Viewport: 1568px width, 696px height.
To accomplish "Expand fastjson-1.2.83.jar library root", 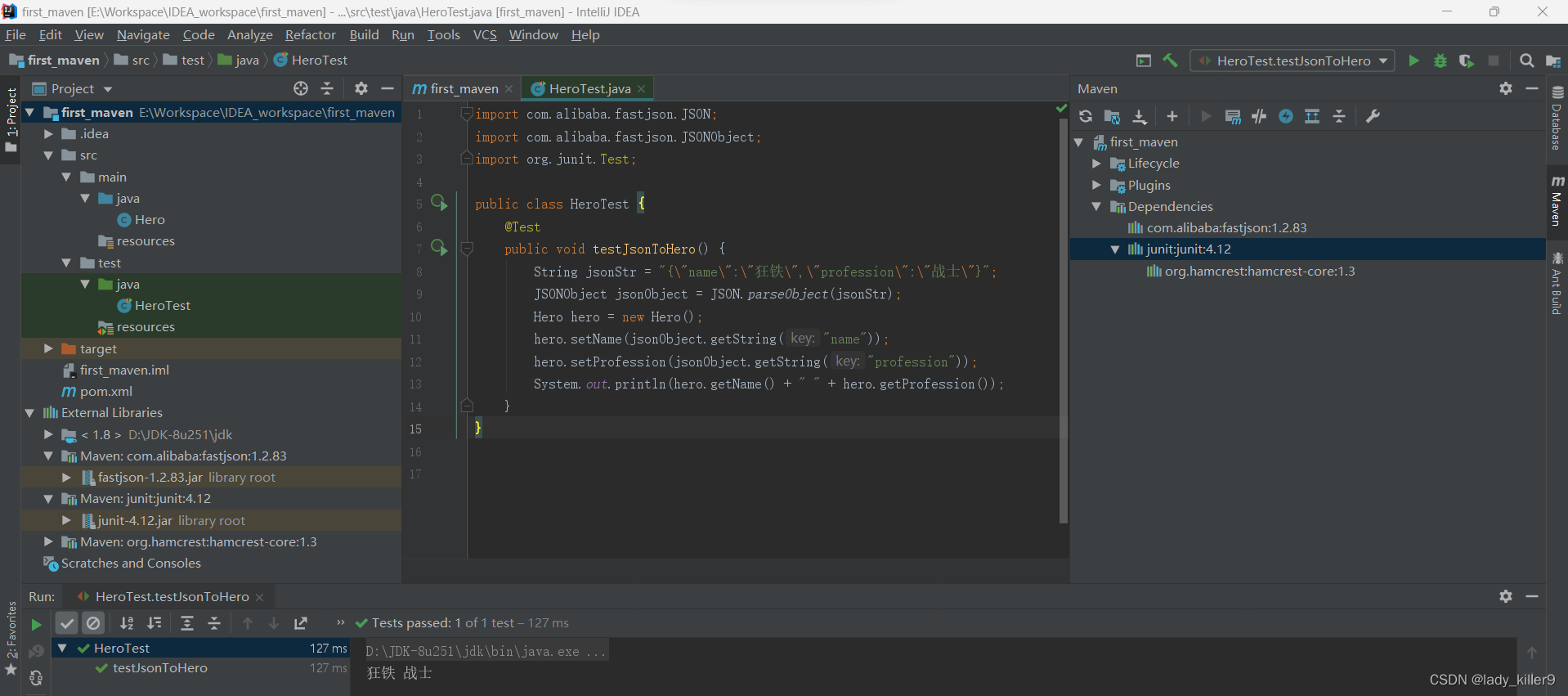I will (67, 477).
